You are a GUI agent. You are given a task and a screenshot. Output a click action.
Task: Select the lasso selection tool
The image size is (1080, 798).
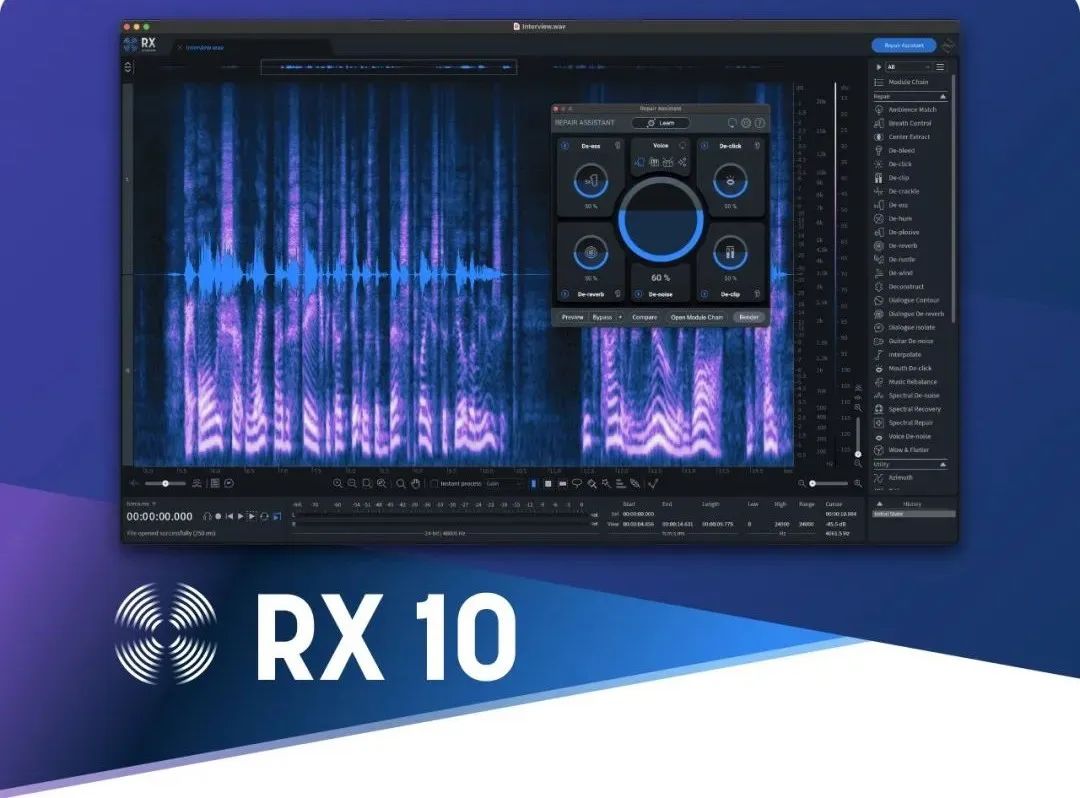(577, 484)
